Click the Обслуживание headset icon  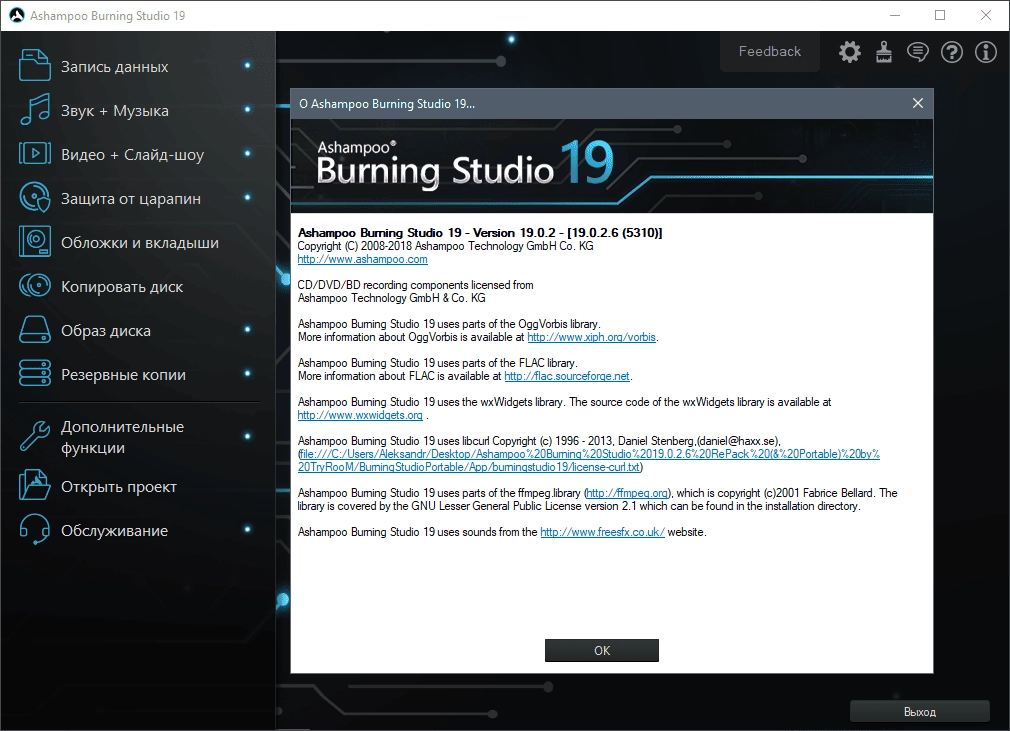pyautogui.click(x=34, y=529)
